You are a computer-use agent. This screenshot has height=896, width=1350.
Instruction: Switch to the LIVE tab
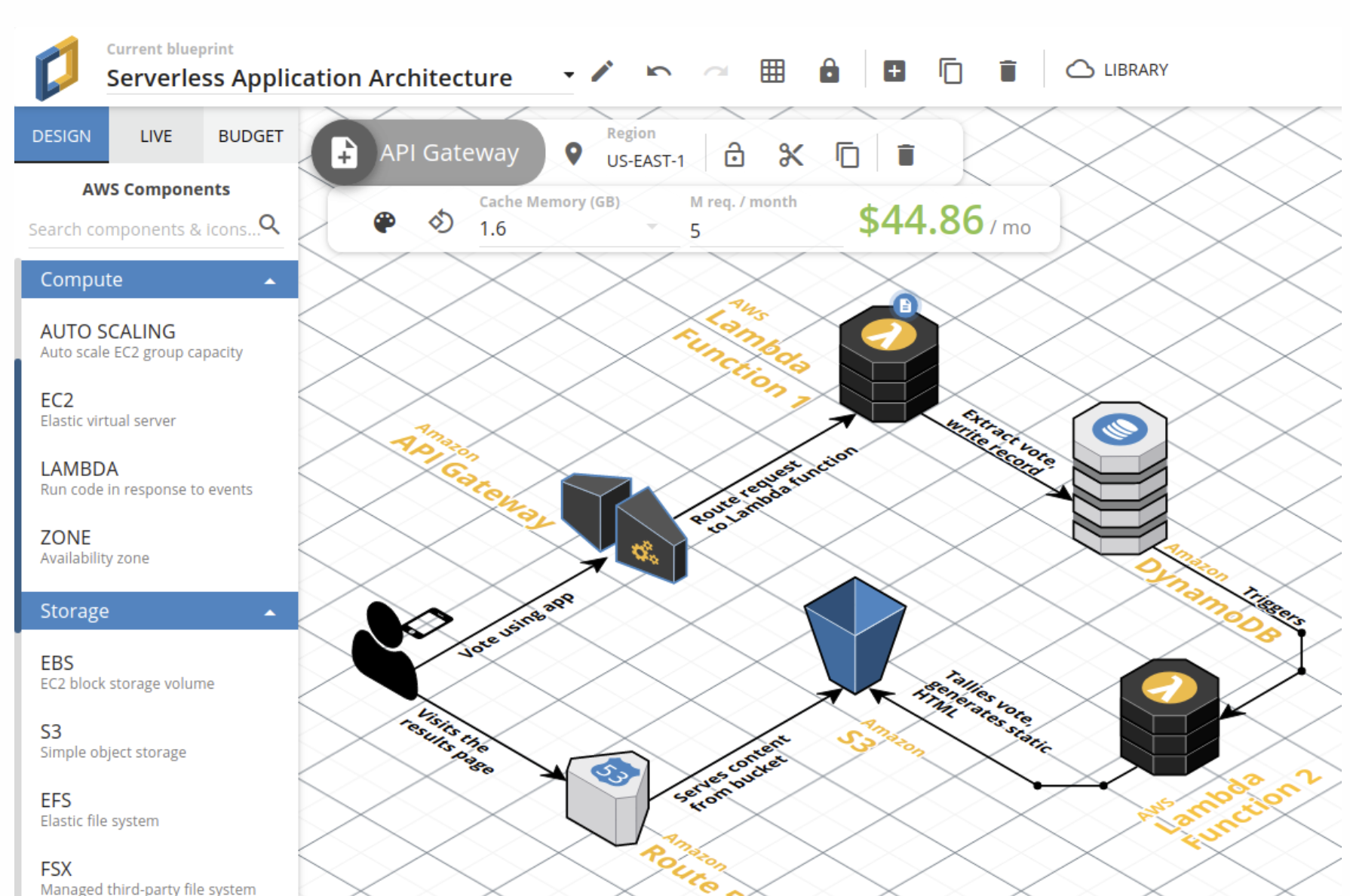pos(155,136)
